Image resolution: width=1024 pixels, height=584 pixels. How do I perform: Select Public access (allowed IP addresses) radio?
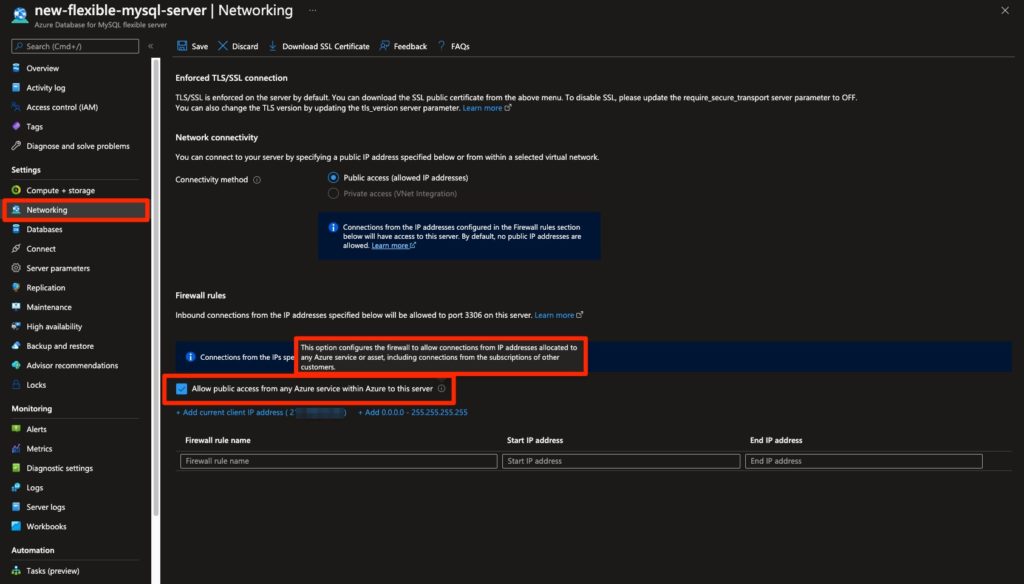[x=333, y=178]
